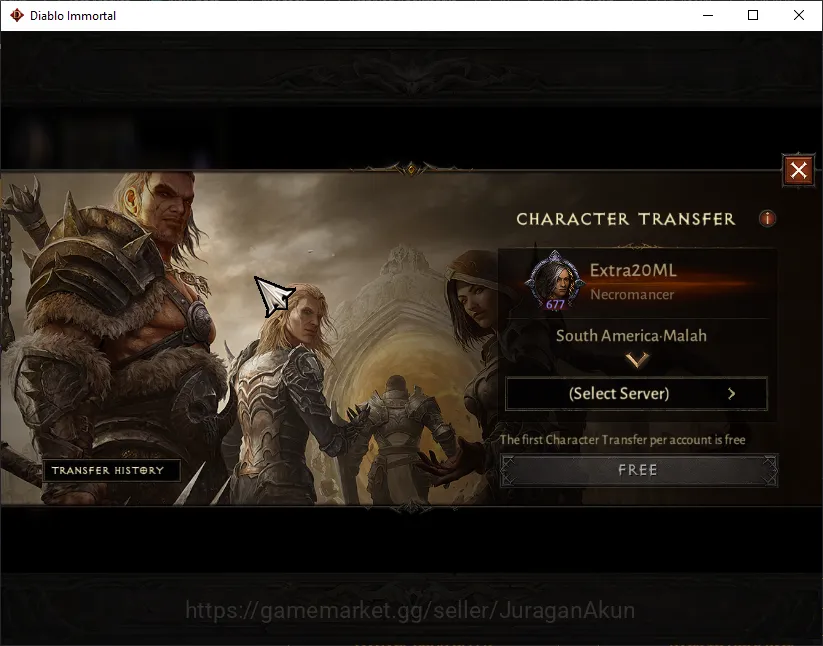Screen dimensions: 823x646
Task: Click the Extra20ML character name
Action: tap(633, 270)
